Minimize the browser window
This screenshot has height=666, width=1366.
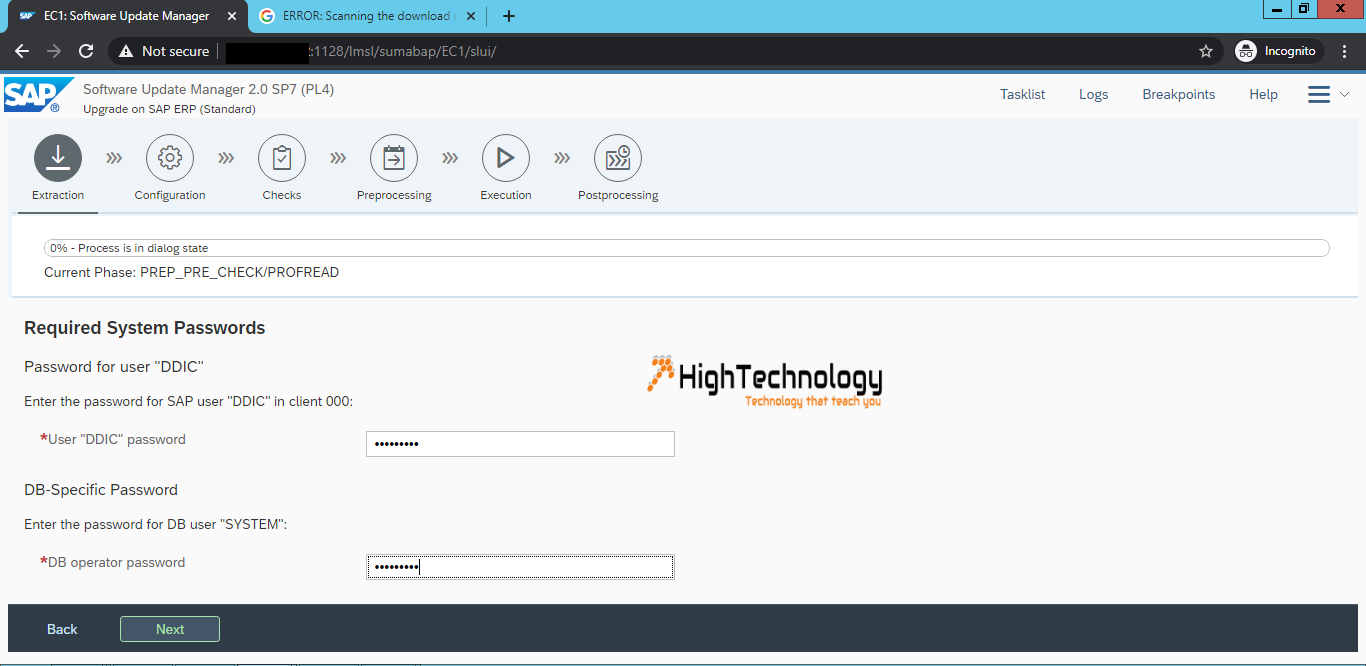(1277, 9)
